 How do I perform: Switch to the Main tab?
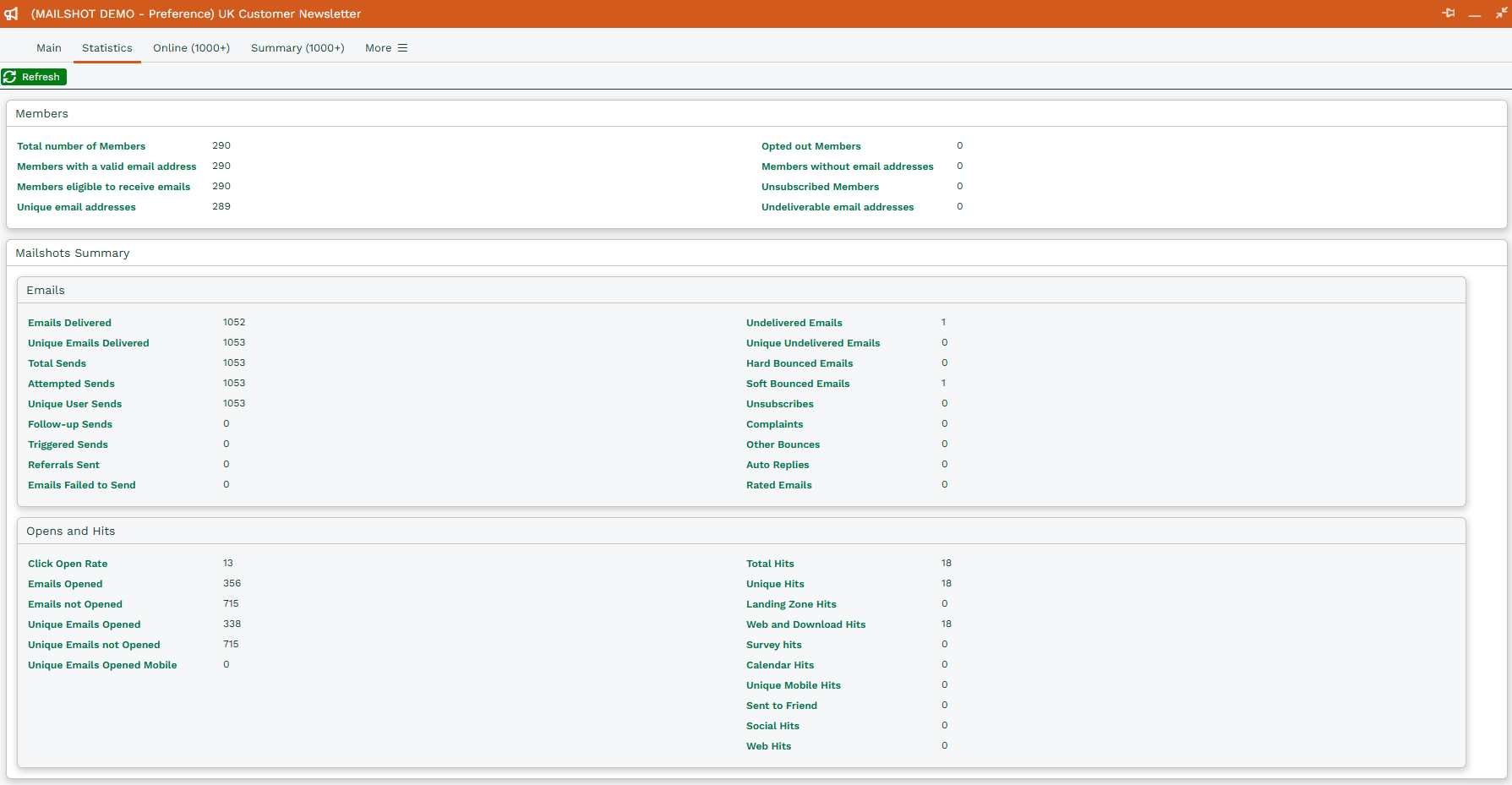coord(49,48)
